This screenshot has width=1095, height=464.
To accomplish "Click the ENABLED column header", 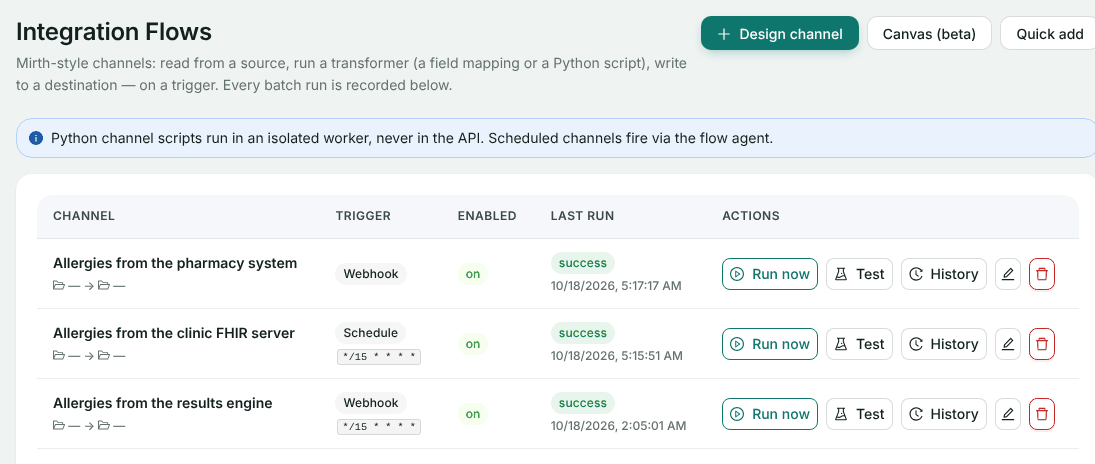I will coord(487,216).
